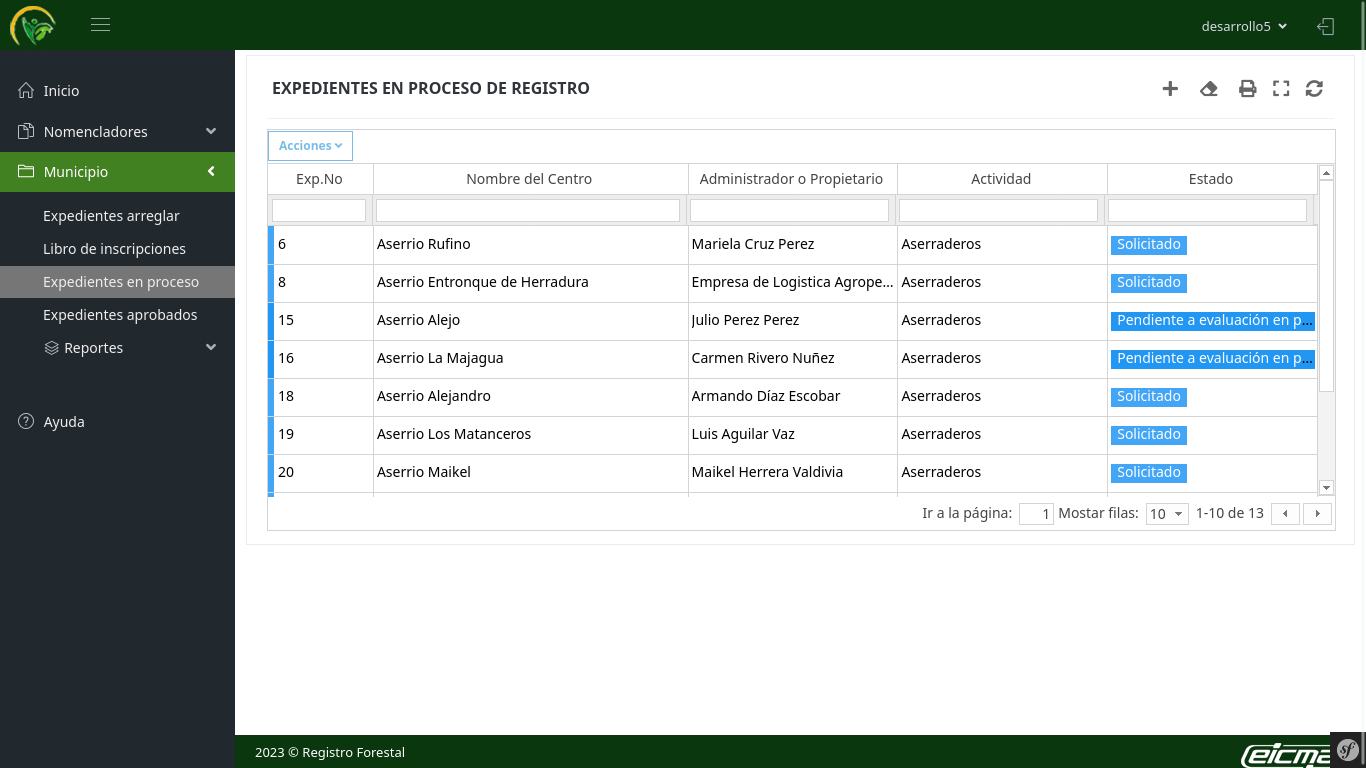The image size is (1366, 768).
Task: Print the expedientes table
Action: (1247, 89)
